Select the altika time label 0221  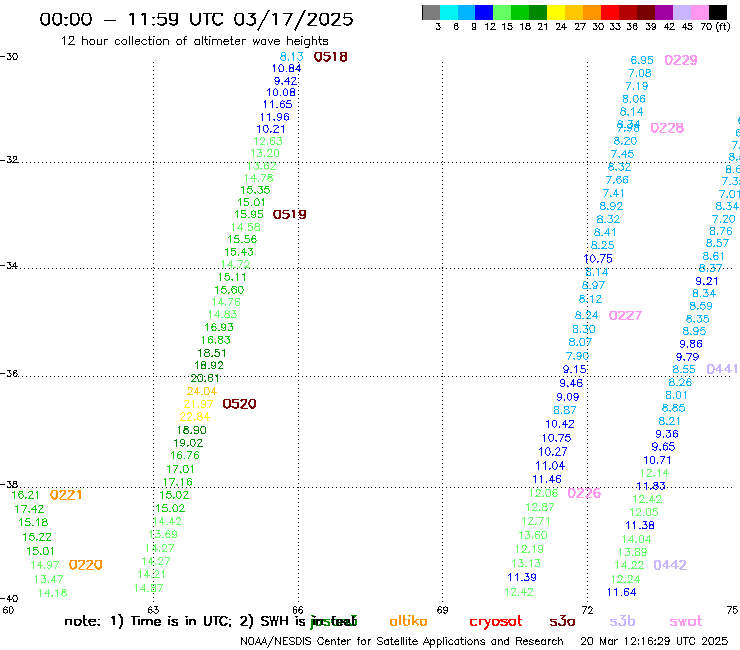coord(66,495)
